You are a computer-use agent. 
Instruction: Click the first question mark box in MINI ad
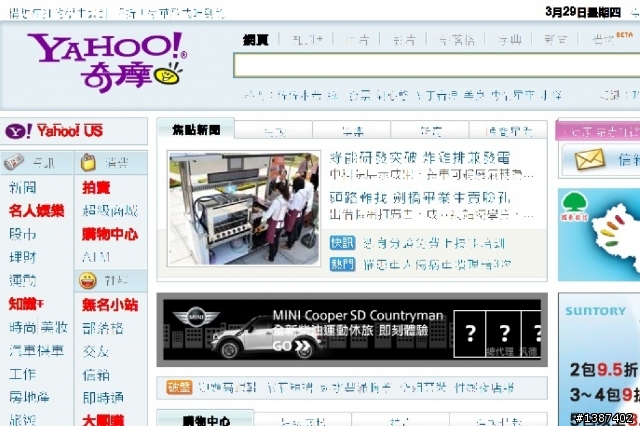pos(469,334)
